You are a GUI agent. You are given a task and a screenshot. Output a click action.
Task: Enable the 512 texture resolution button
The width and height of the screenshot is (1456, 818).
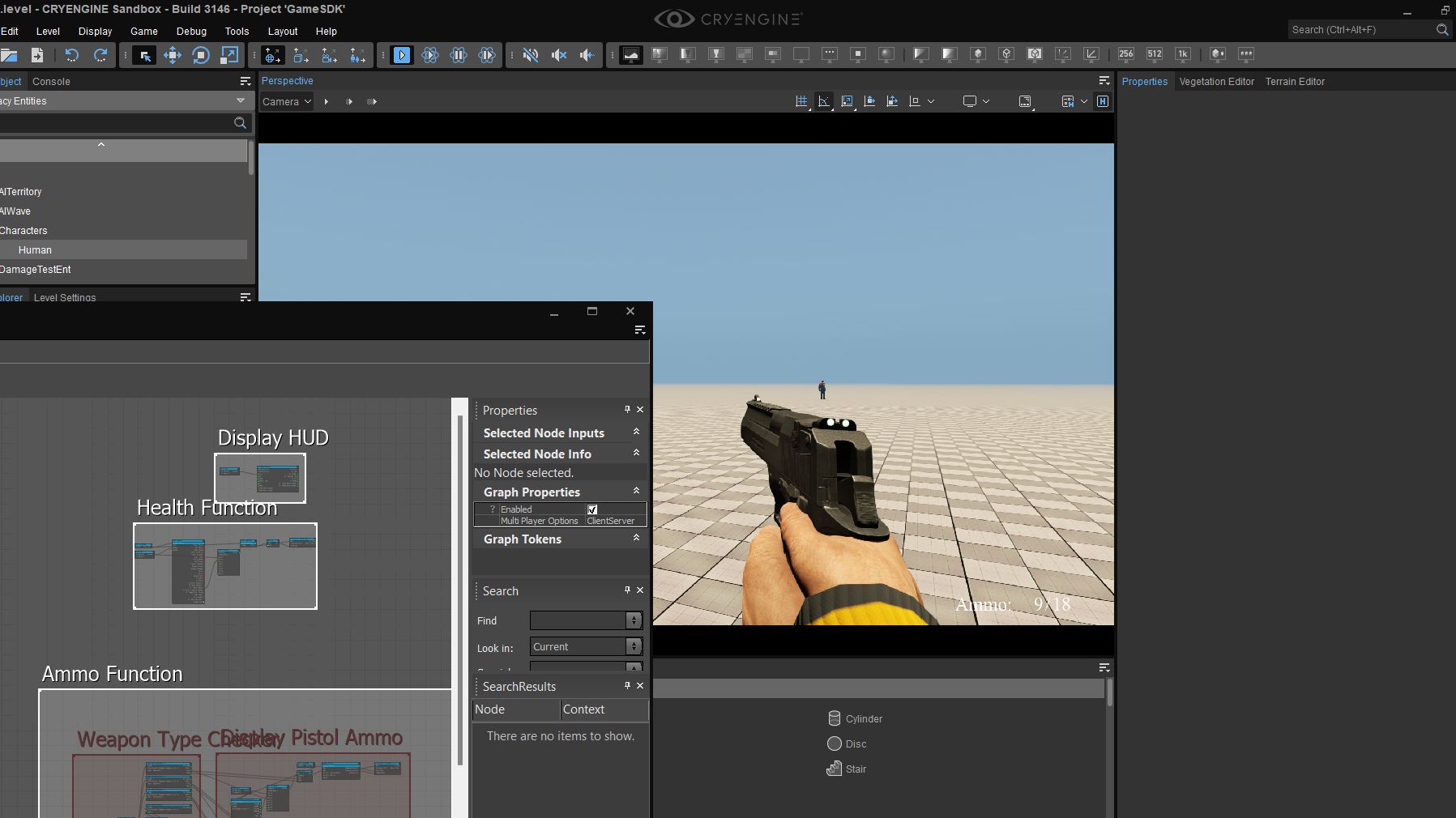(x=1154, y=54)
